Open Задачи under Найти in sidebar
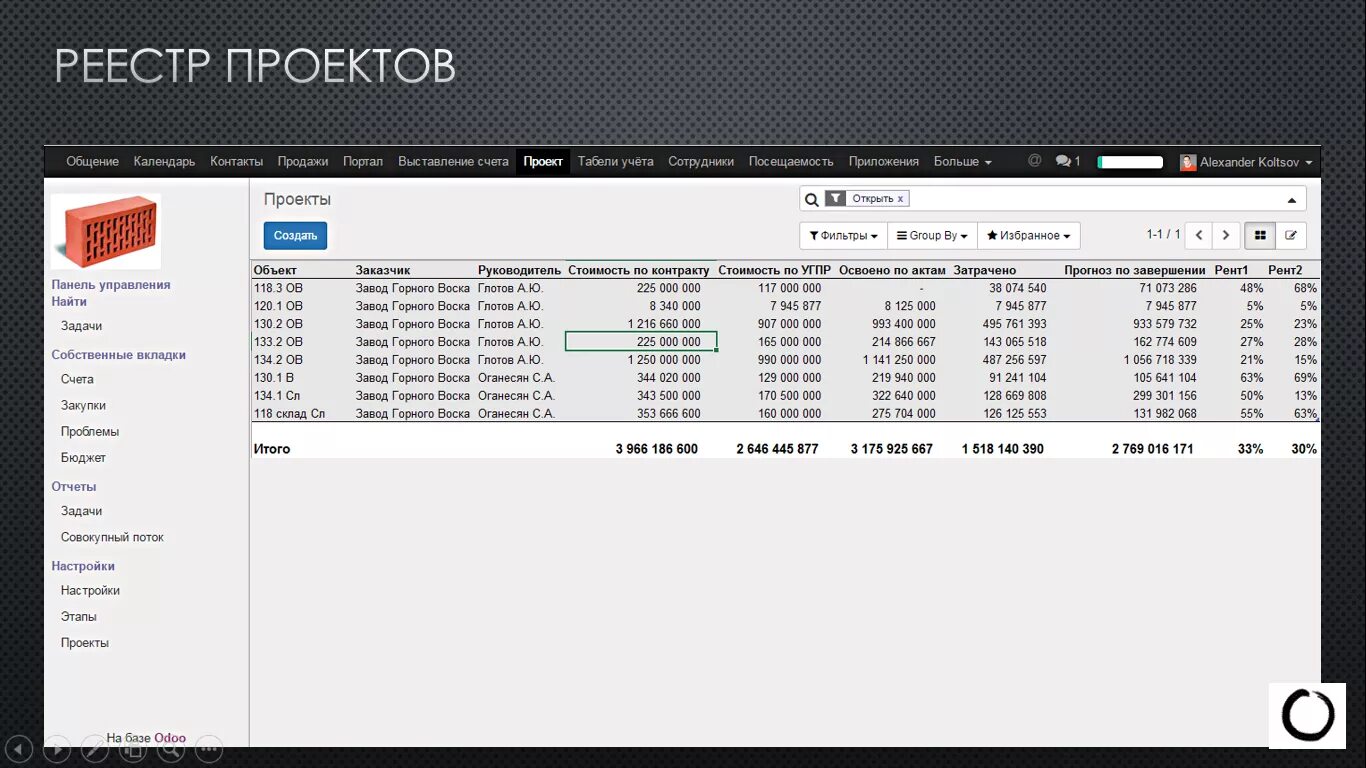Screen dimensions: 1366x768 (x=81, y=325)
